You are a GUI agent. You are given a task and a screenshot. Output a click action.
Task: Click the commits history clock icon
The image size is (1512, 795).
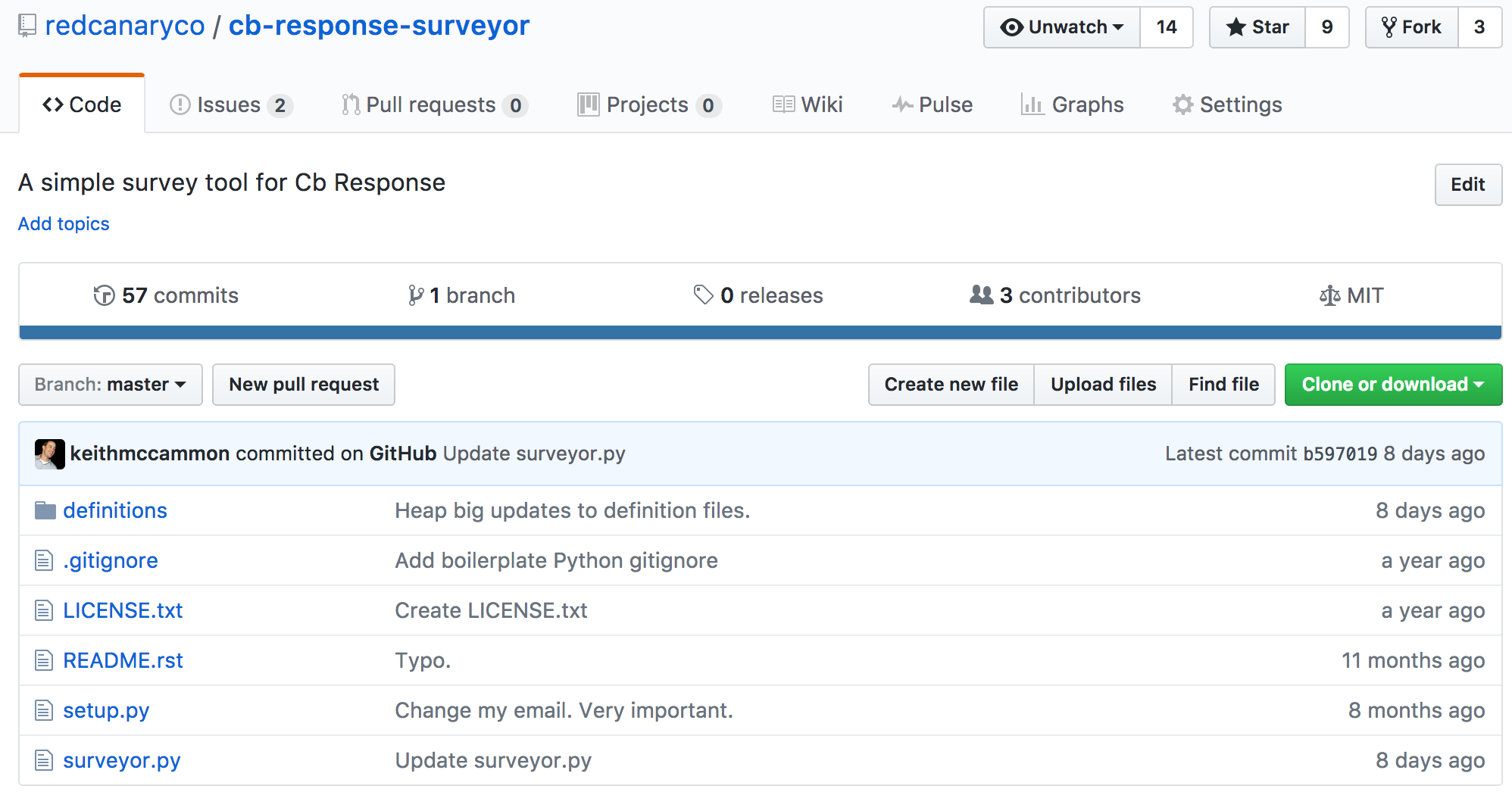click(104, 295)
